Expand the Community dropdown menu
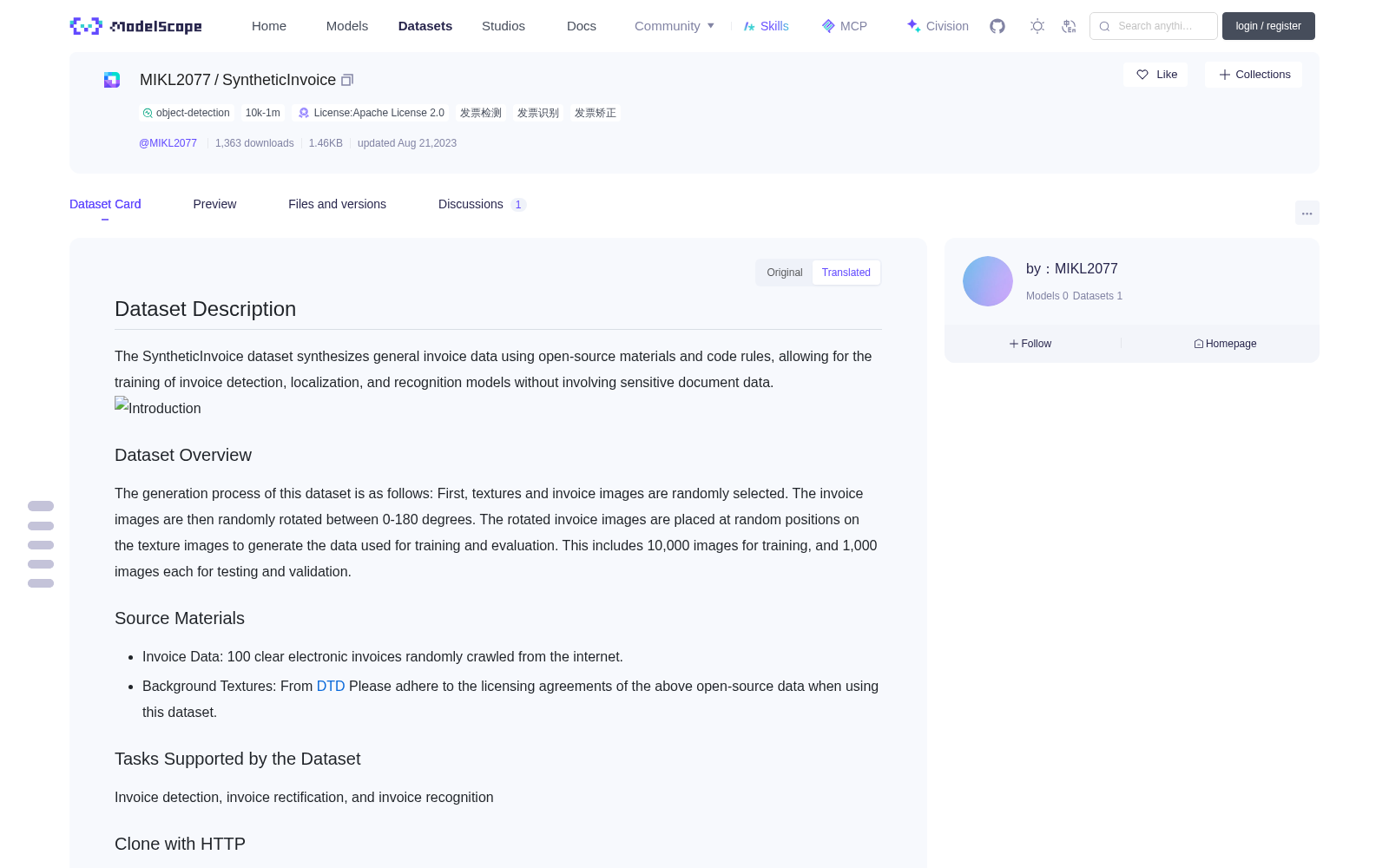 pyautogui.click(x=675, y=26)
